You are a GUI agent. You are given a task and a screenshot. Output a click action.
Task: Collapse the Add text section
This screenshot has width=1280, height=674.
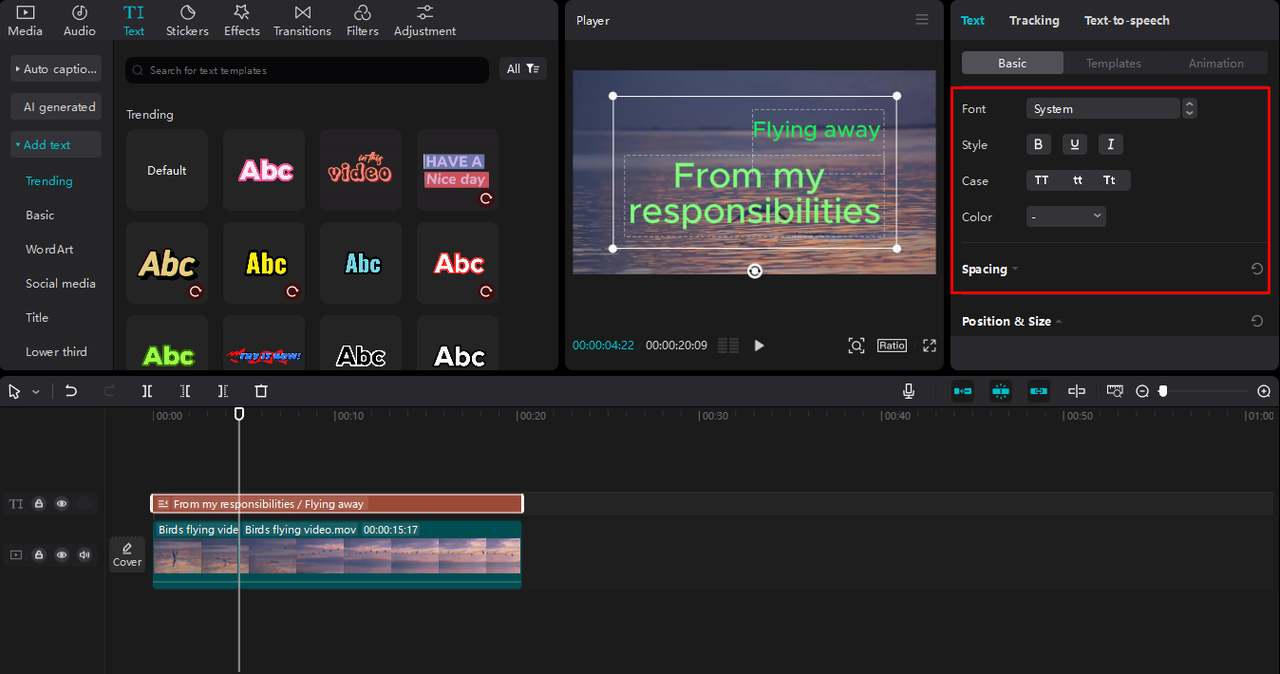56,145
